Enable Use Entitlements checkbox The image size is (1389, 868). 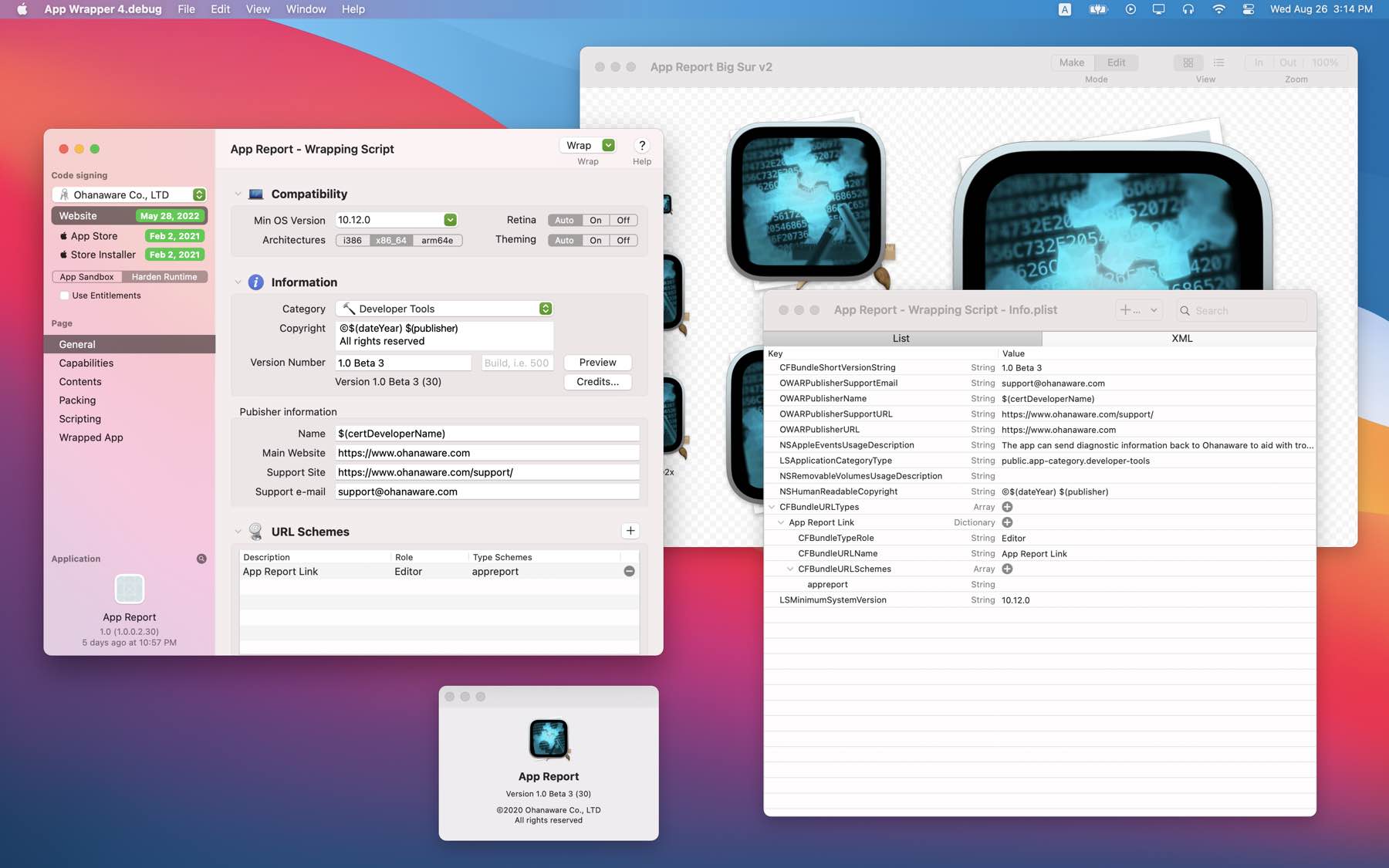click(x=65, y=296)
